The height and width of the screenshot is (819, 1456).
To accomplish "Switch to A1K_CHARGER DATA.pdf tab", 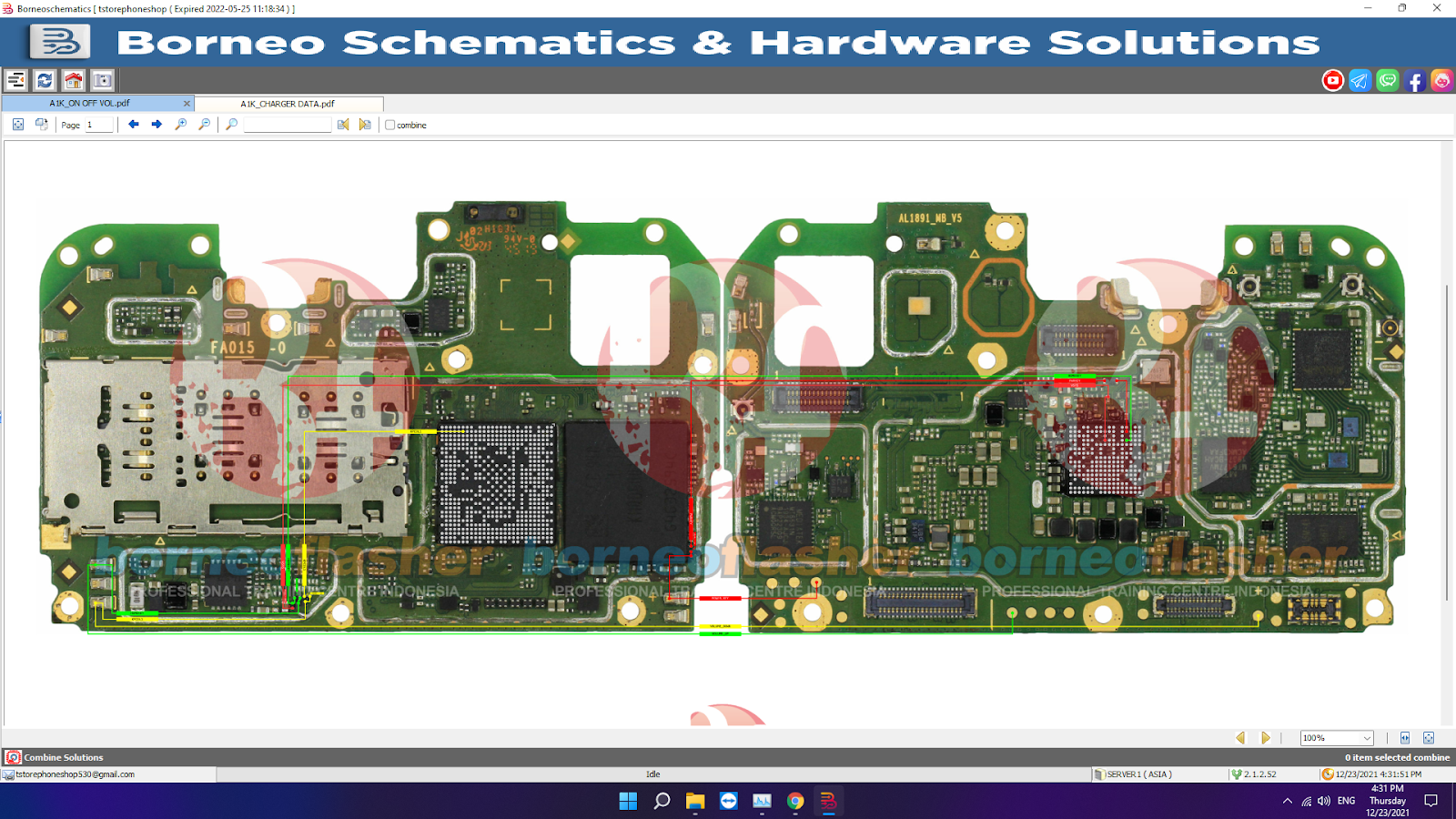I will pos(288,104).
